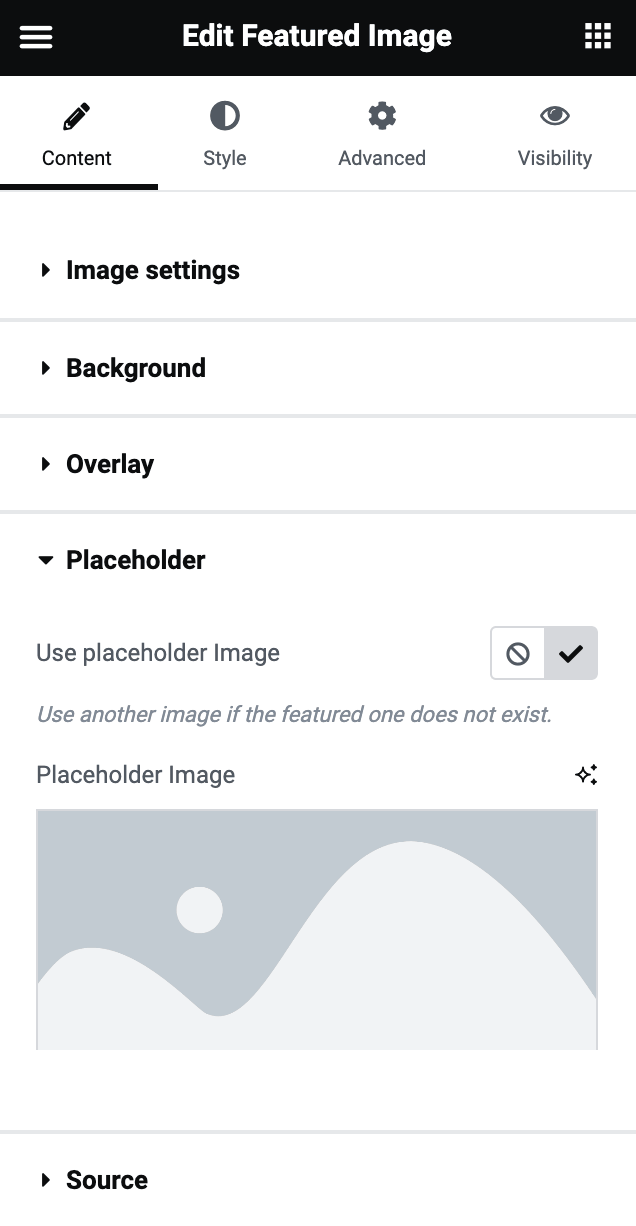Open the hamburger menu icon
The width and height of the screenshot is (636, 1226).
[x=36, y=37]
